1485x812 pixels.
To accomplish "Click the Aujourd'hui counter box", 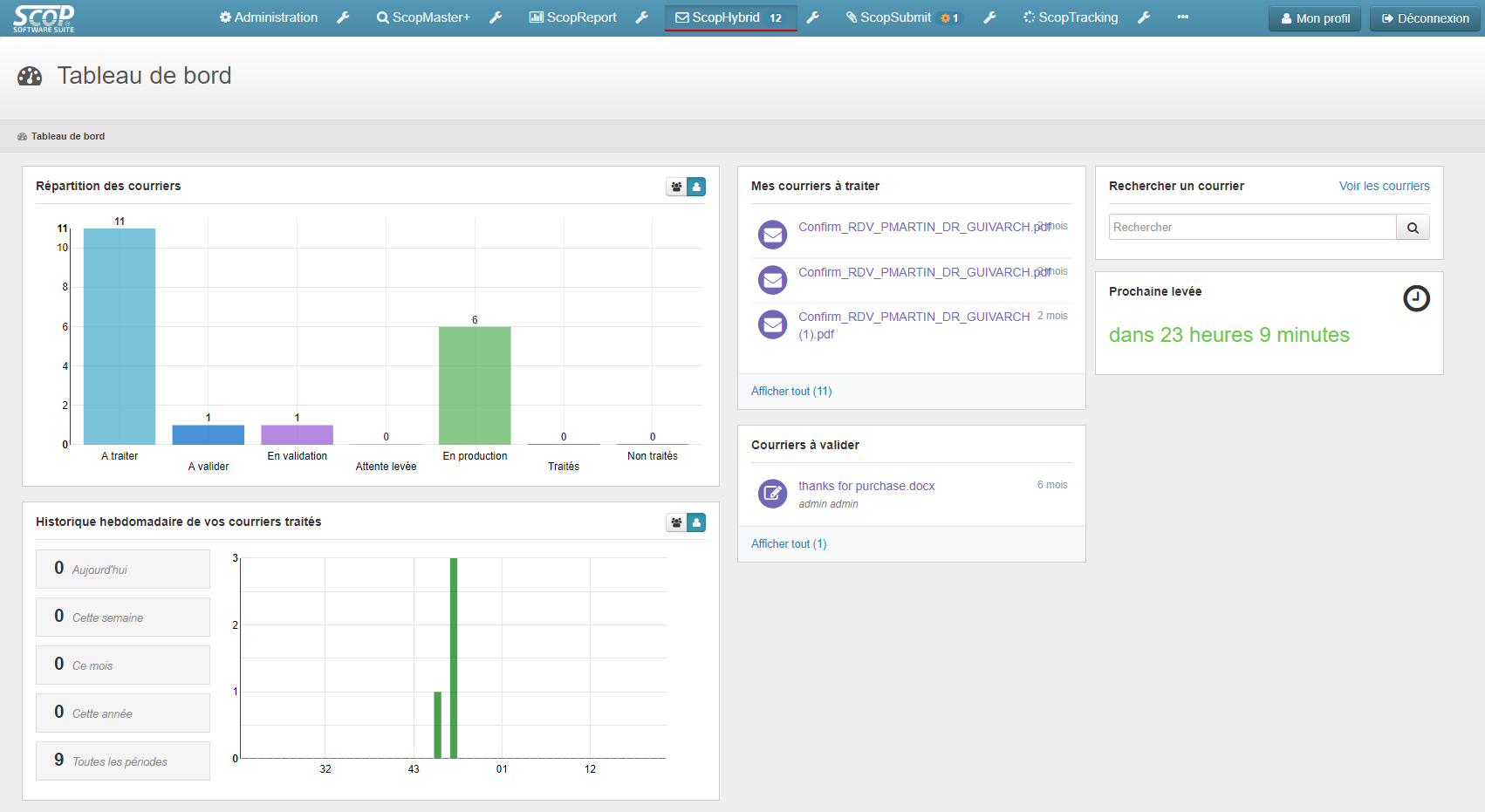I will tap(123, 569).
